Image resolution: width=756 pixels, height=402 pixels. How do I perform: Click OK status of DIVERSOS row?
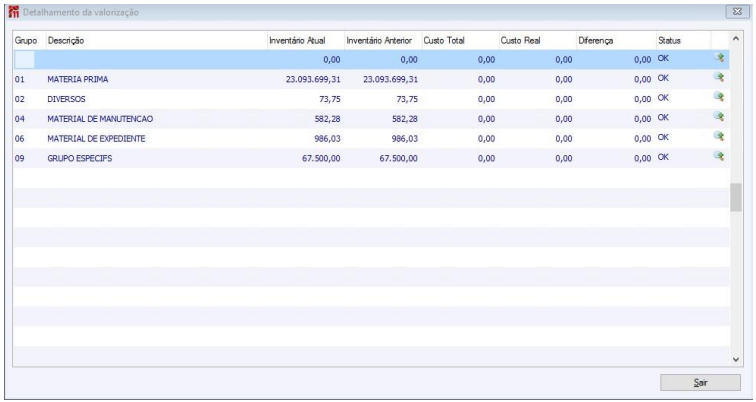(663, 98)
